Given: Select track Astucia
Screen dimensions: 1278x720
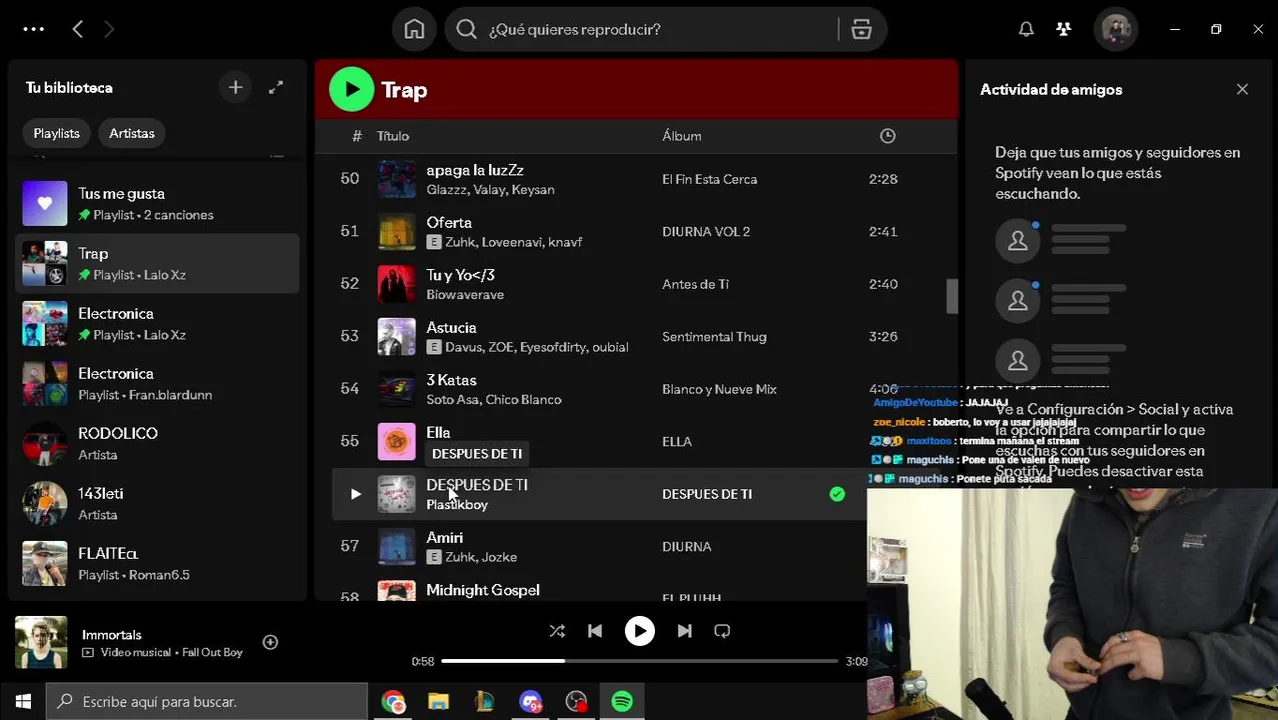Looking at the screenshot, I should [451, 327].
